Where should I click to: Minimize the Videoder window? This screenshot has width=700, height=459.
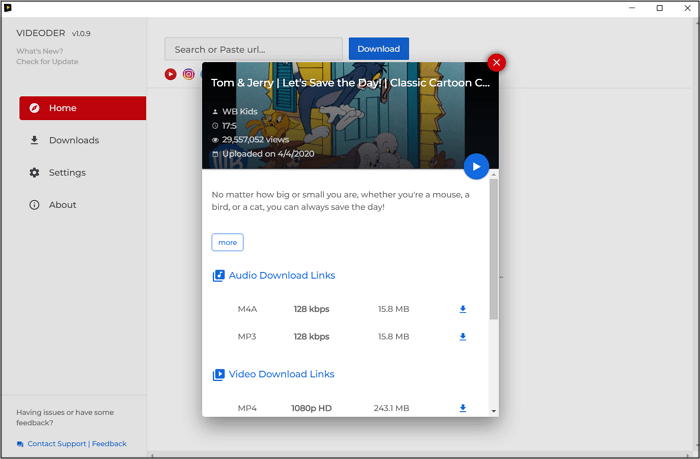(632, 8)
